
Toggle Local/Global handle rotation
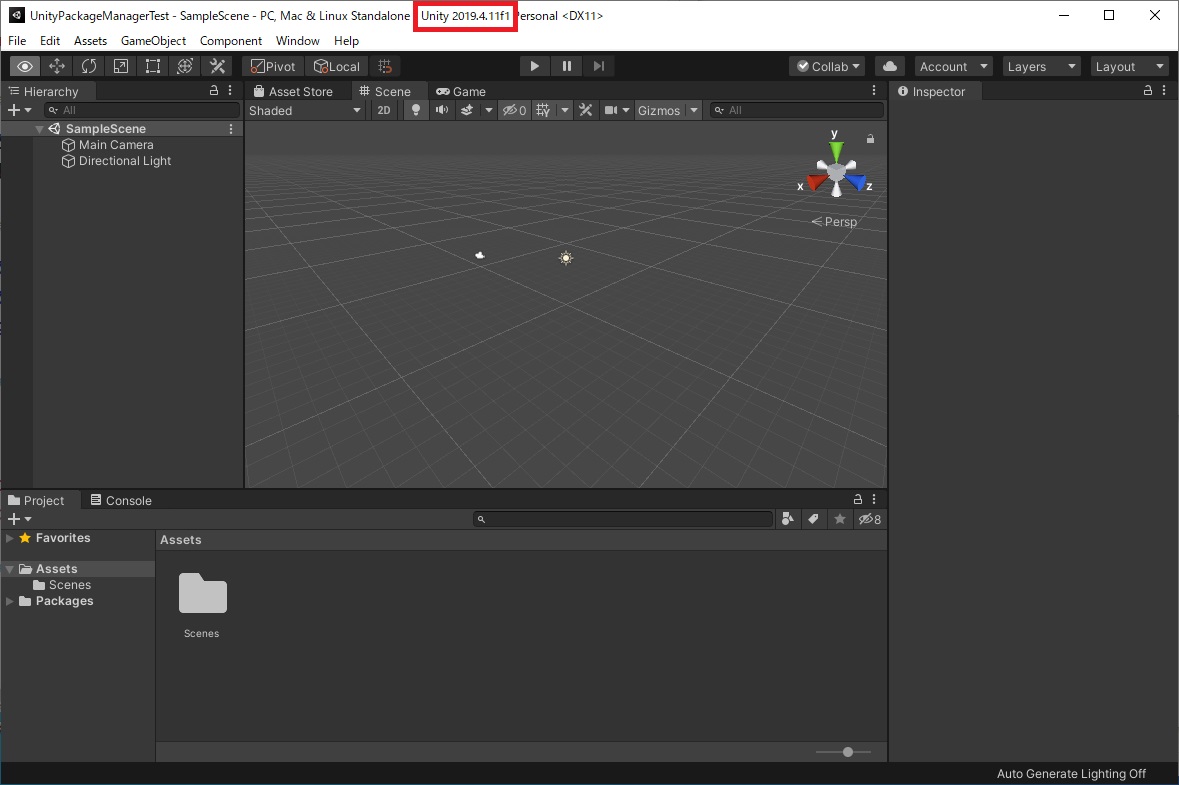click(x=337, y=66)
